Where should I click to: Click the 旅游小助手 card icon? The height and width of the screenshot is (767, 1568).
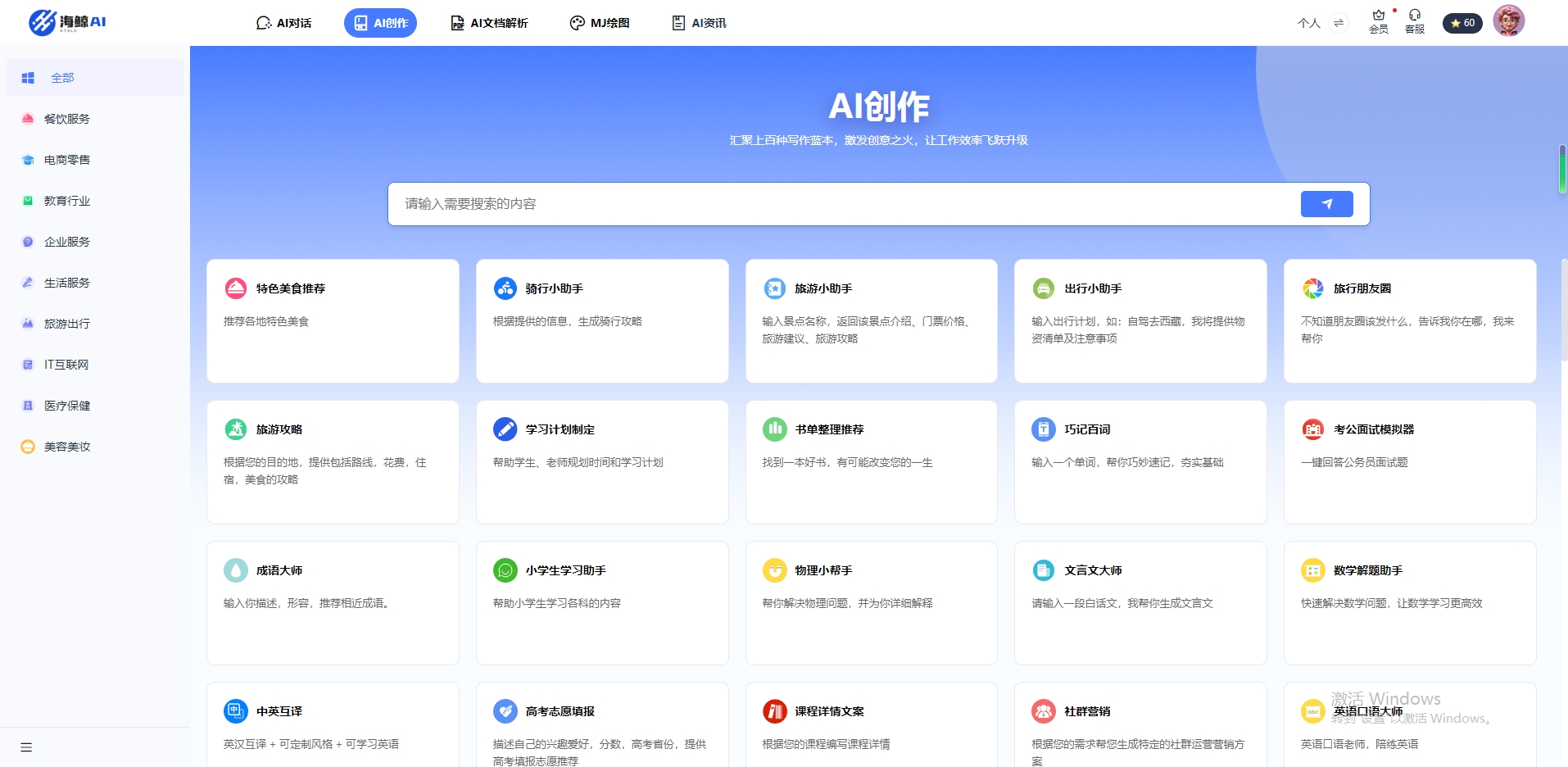(774, 288)
